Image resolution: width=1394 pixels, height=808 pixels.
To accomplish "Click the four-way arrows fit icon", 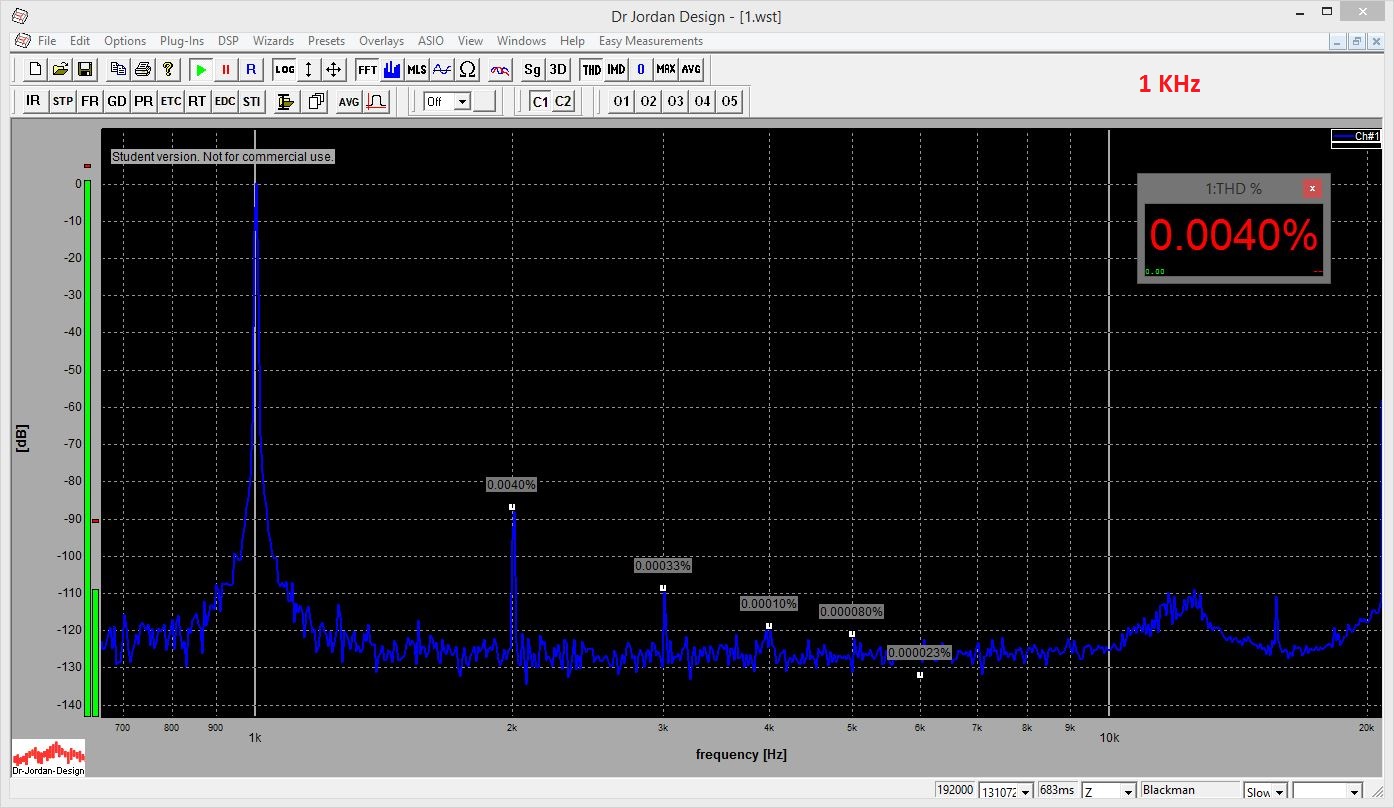I will pos(334,70).
